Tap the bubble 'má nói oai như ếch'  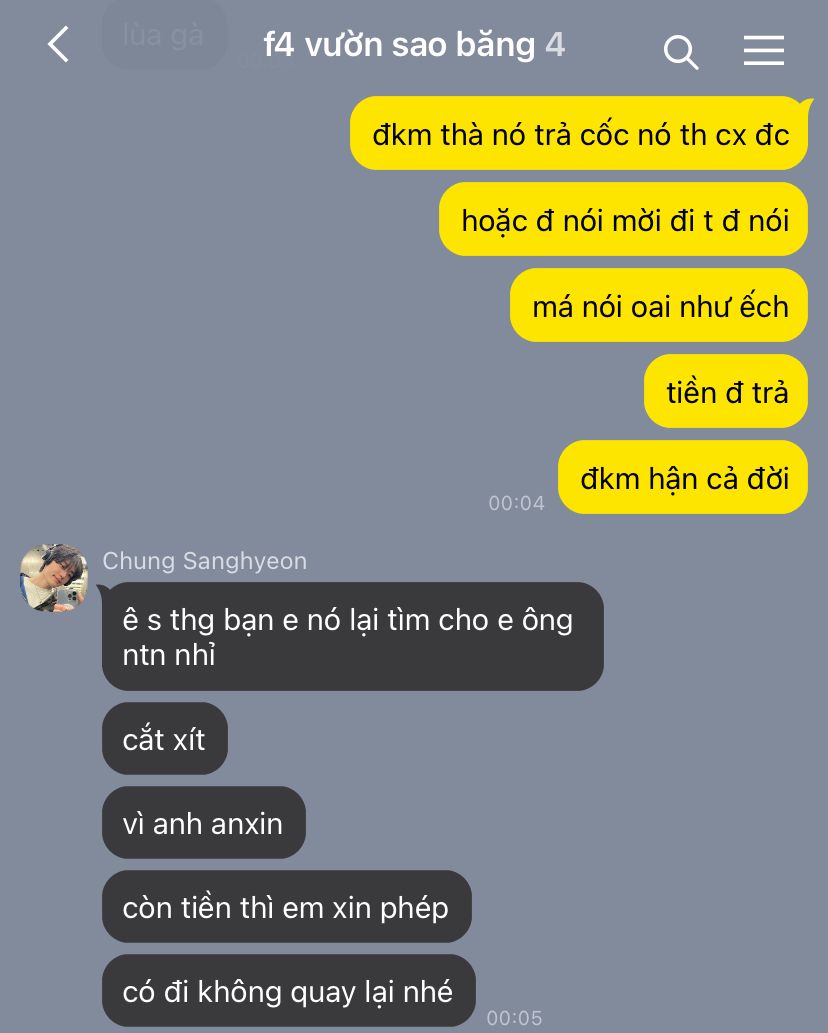point(659,306)
